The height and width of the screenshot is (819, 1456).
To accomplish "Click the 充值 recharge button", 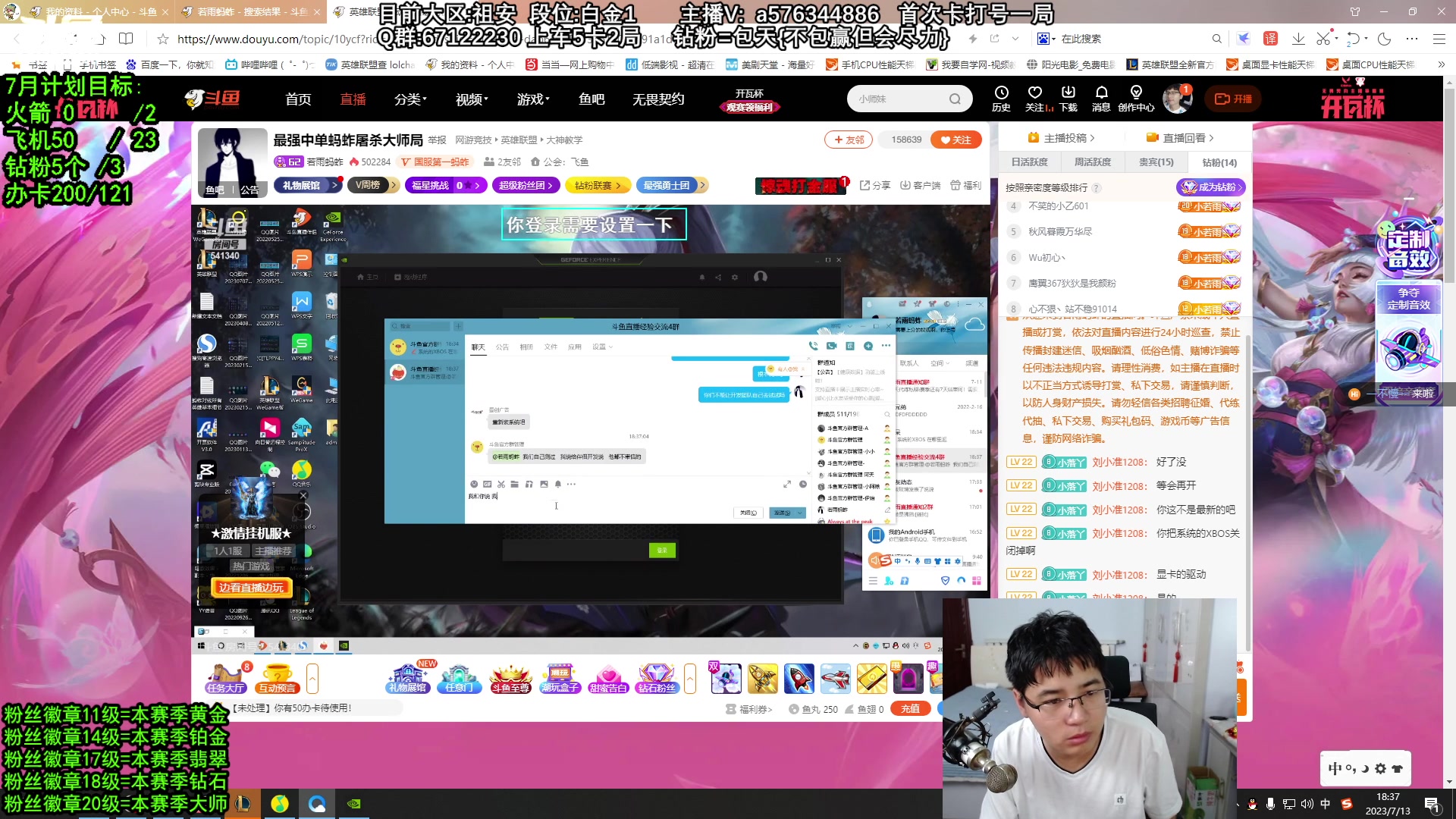I will [910, 708].
